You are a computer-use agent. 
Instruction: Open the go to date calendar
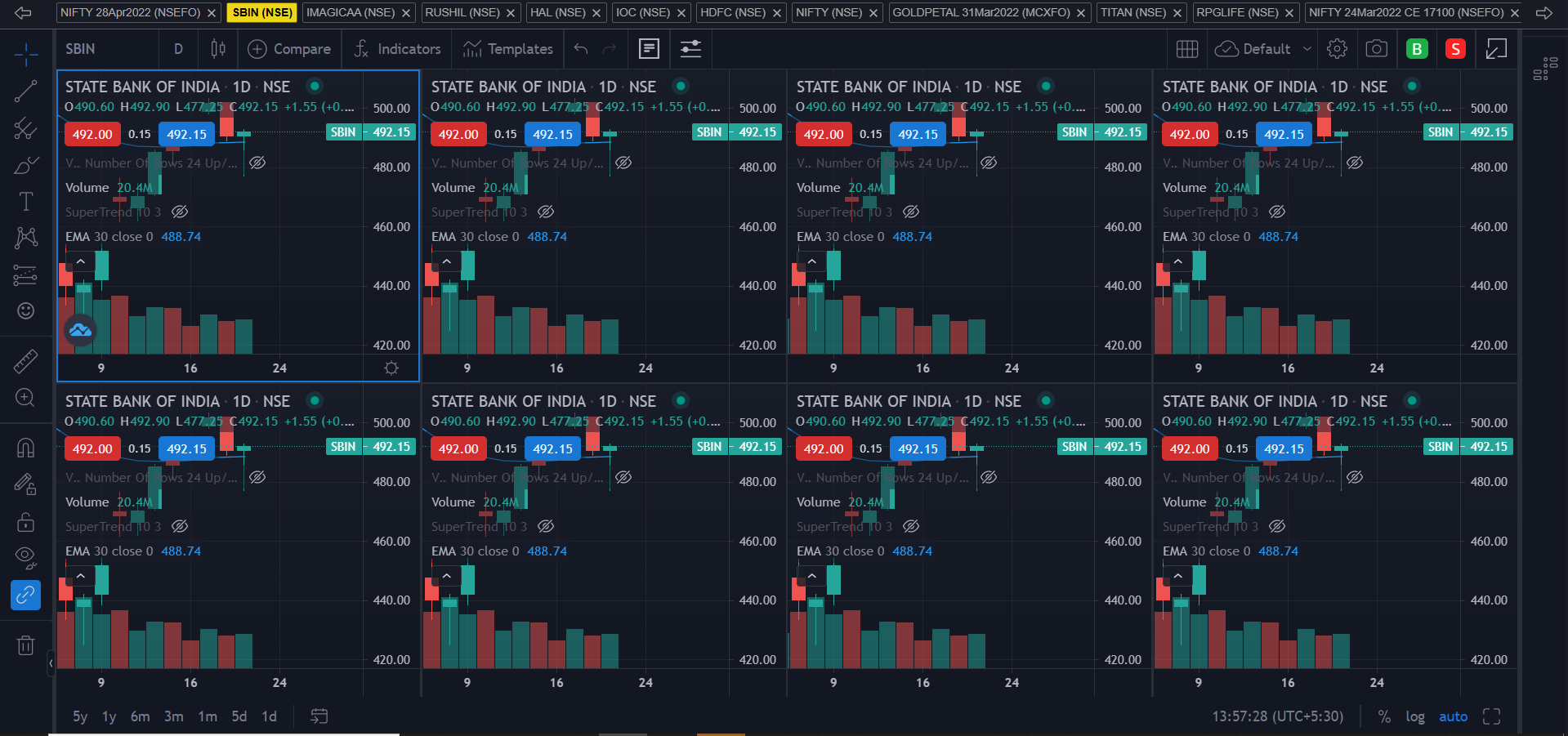click(319, 716)
